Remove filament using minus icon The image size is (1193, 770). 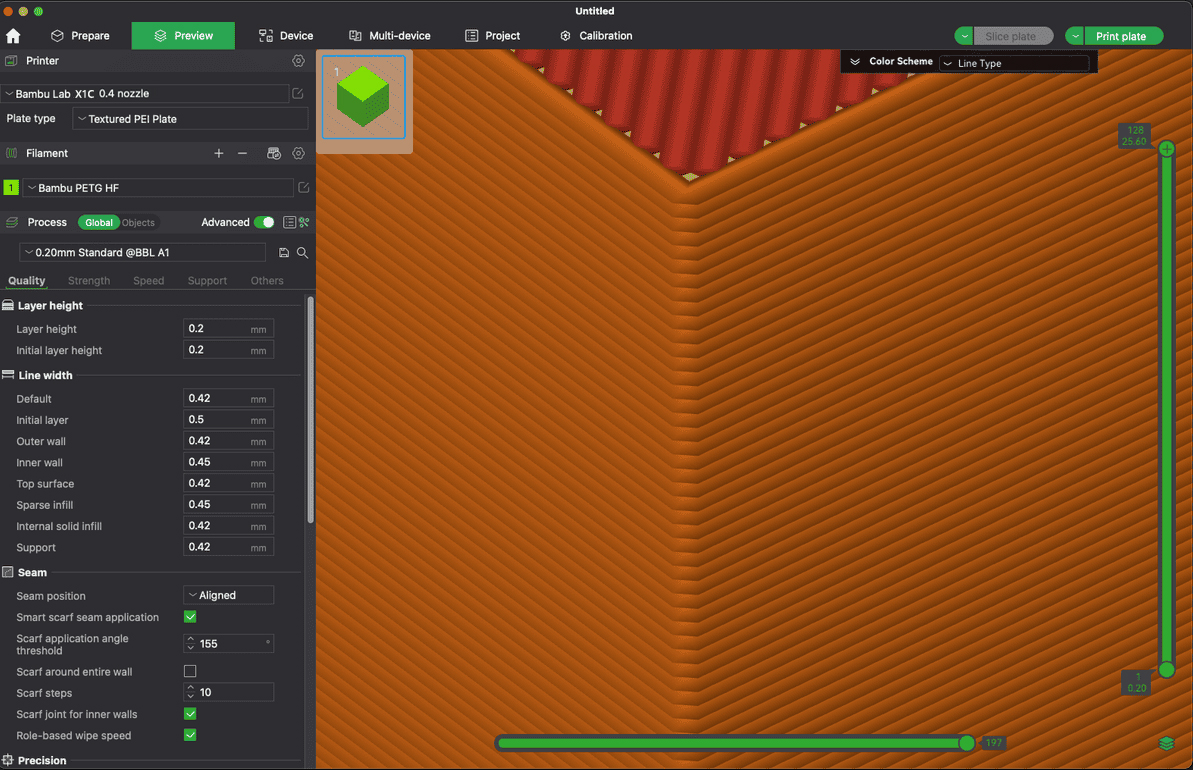(x=242, y=153)
